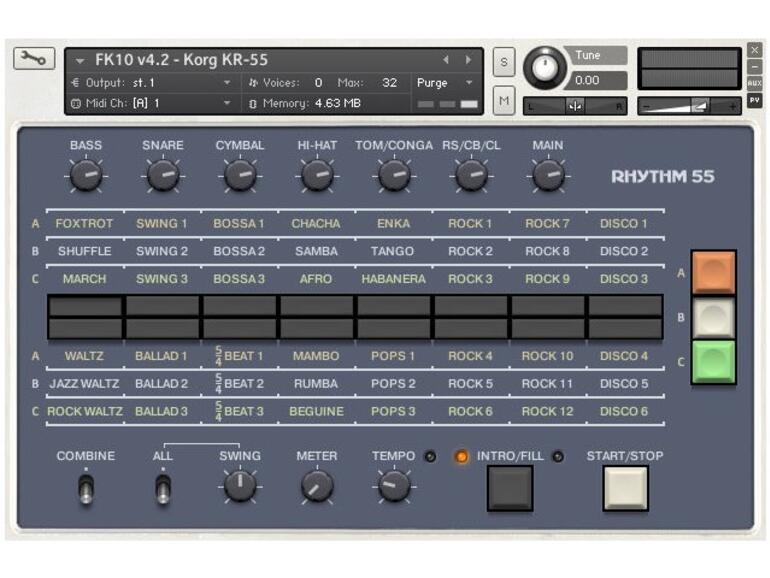The width and height of the screenshot is (770, 578).
Task: Go to the previous instrument with the left arrow
Action: [x=446, y=60]
